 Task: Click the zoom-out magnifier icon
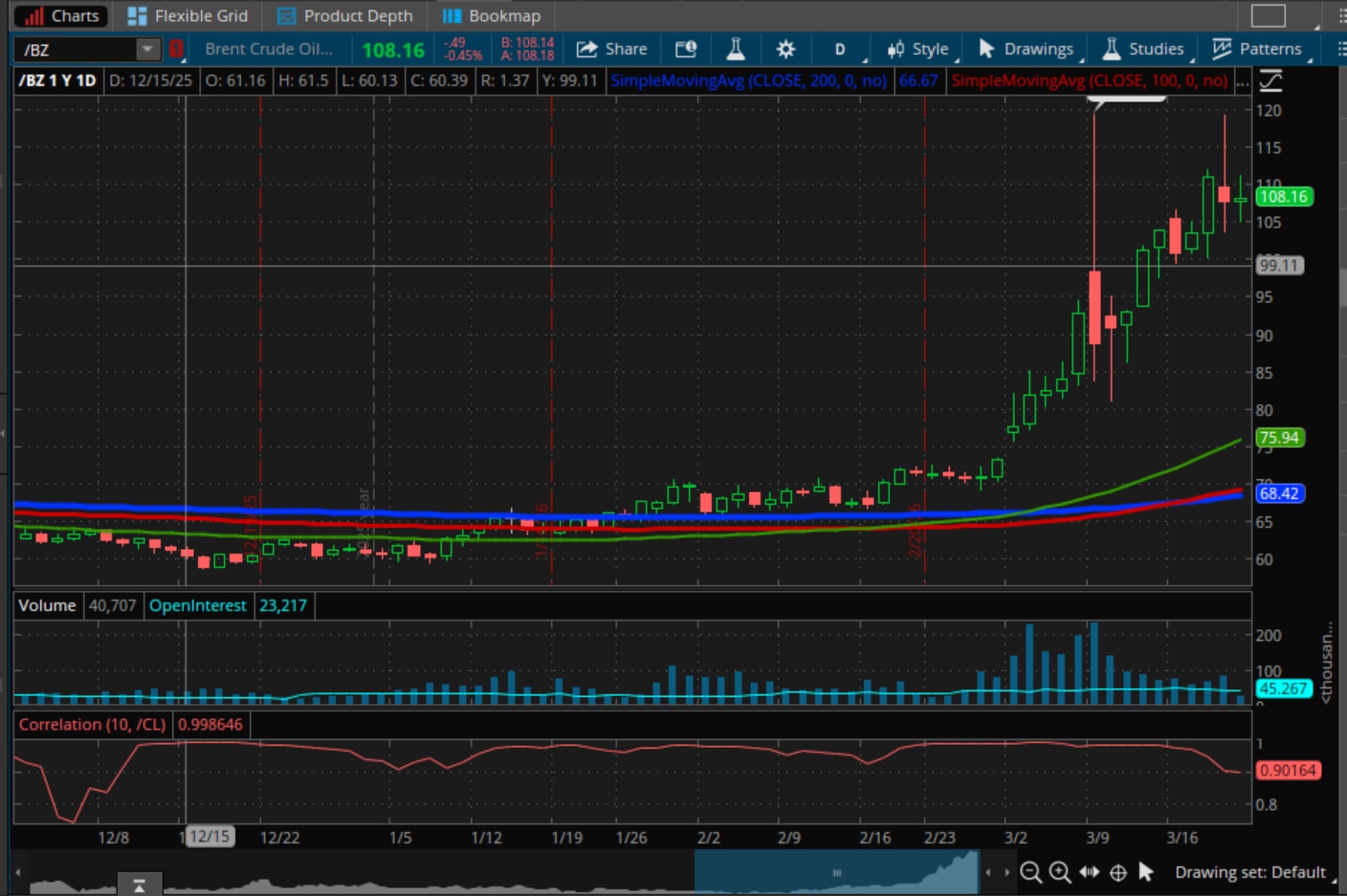(x=1030, y=872)
